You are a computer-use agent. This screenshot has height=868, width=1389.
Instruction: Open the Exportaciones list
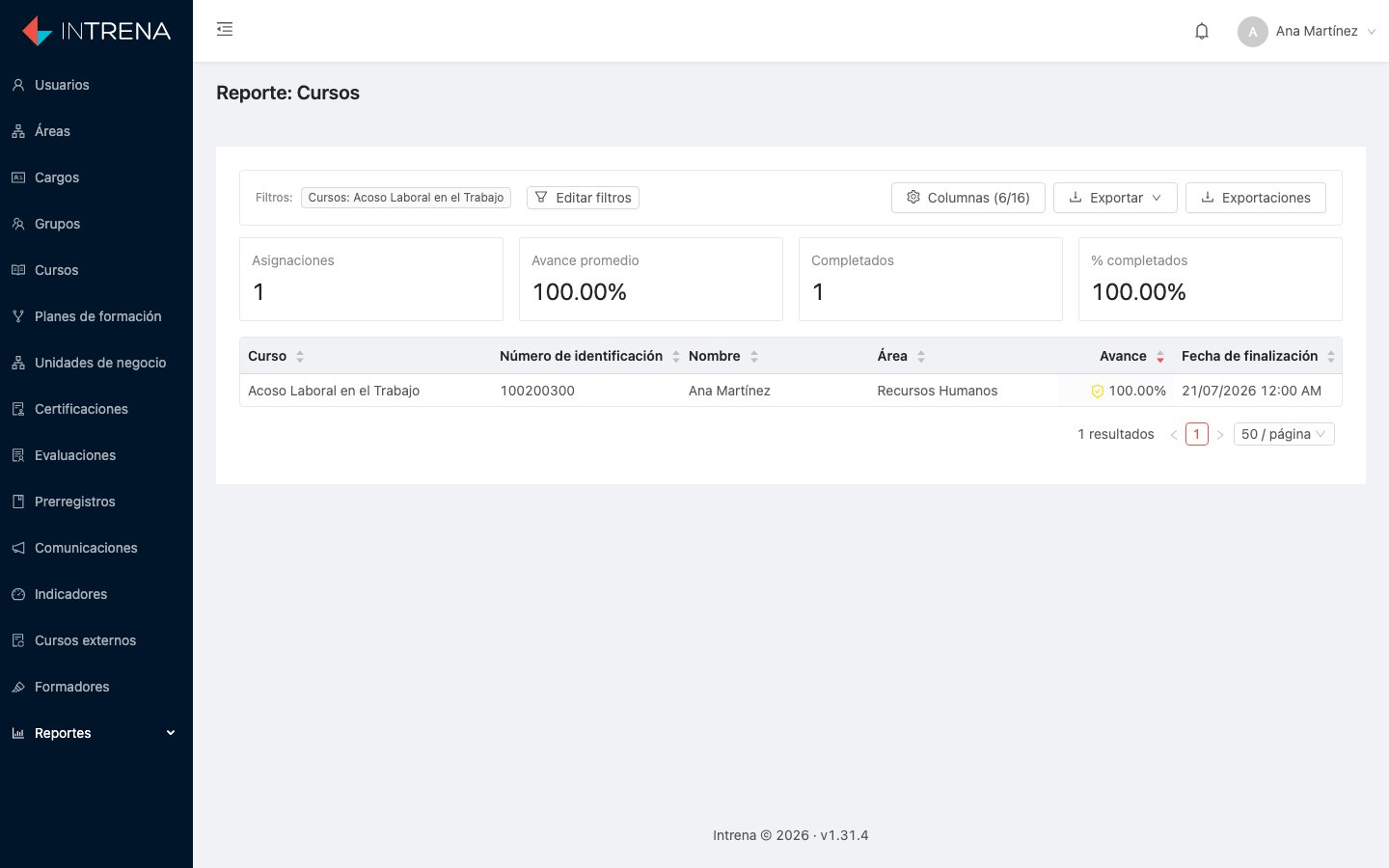[1256, 198]
